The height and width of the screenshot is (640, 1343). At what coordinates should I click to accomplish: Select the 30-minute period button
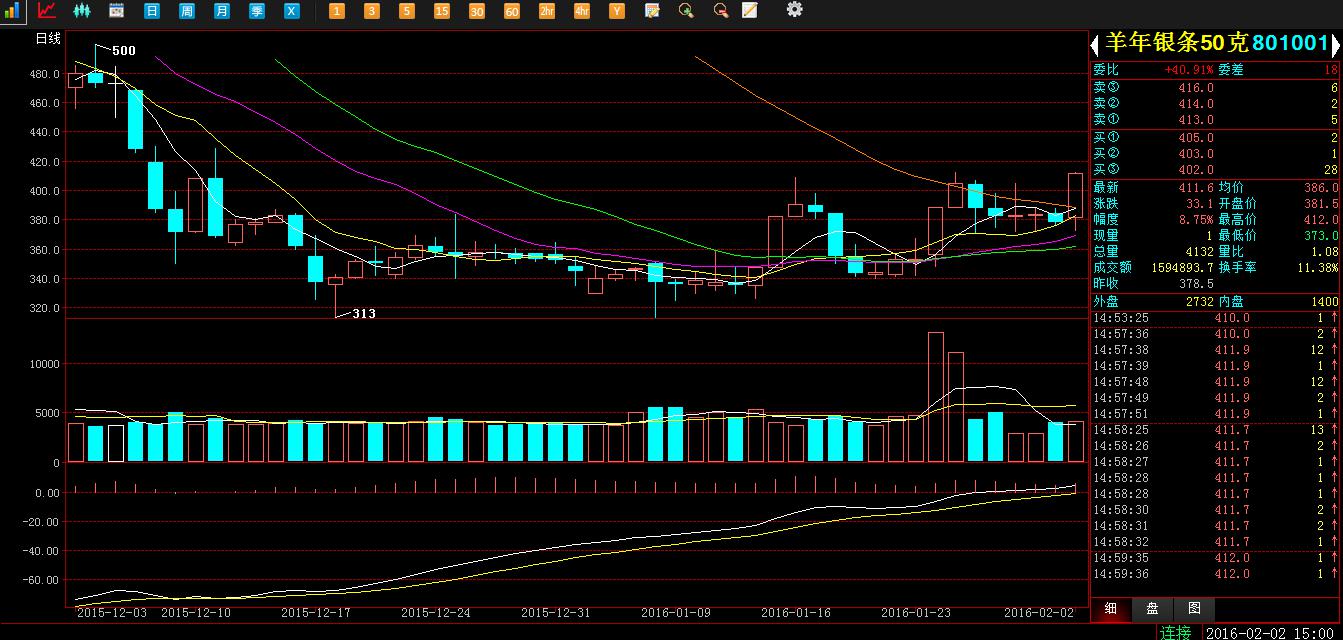tap(477, 10)
